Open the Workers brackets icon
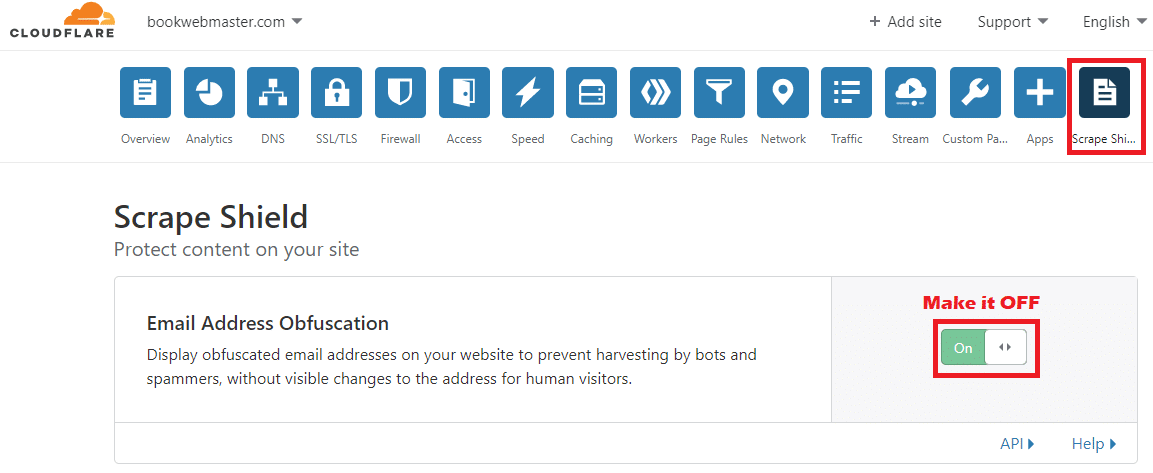 click(656, 93)
